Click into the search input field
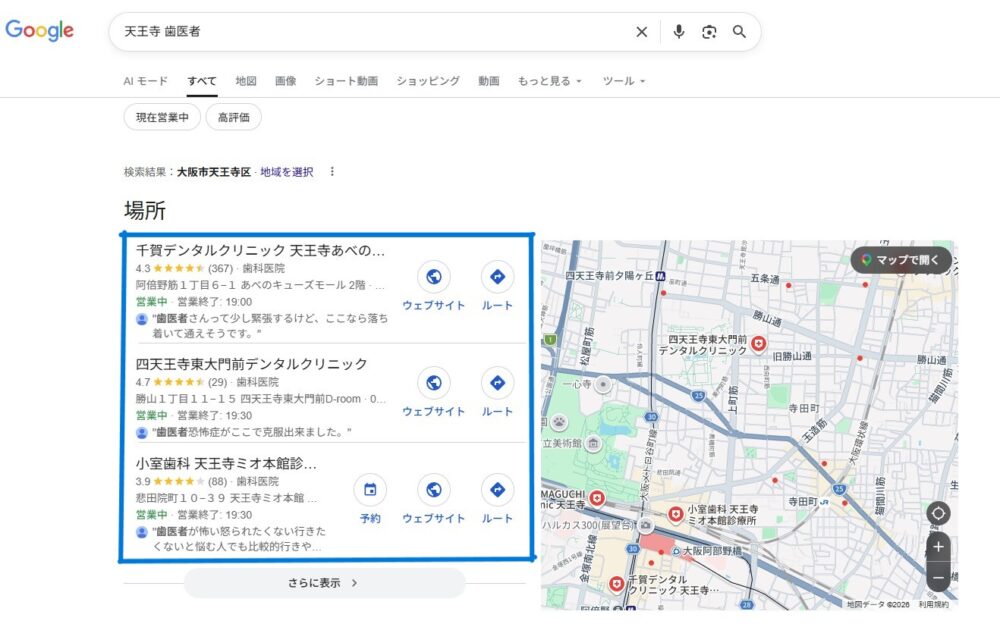This screenshot has width=1000, height=627. coord(370,32)
